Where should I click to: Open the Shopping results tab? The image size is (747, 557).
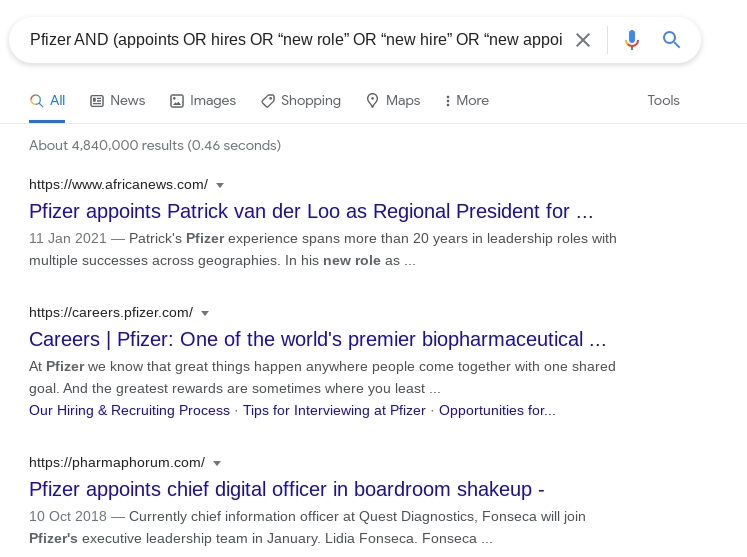[x=301, y=100]
